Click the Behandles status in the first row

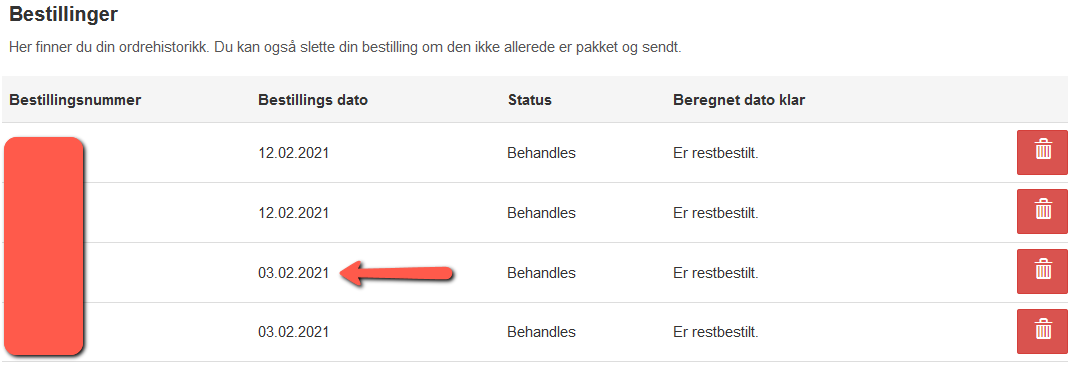click(541, 153)
